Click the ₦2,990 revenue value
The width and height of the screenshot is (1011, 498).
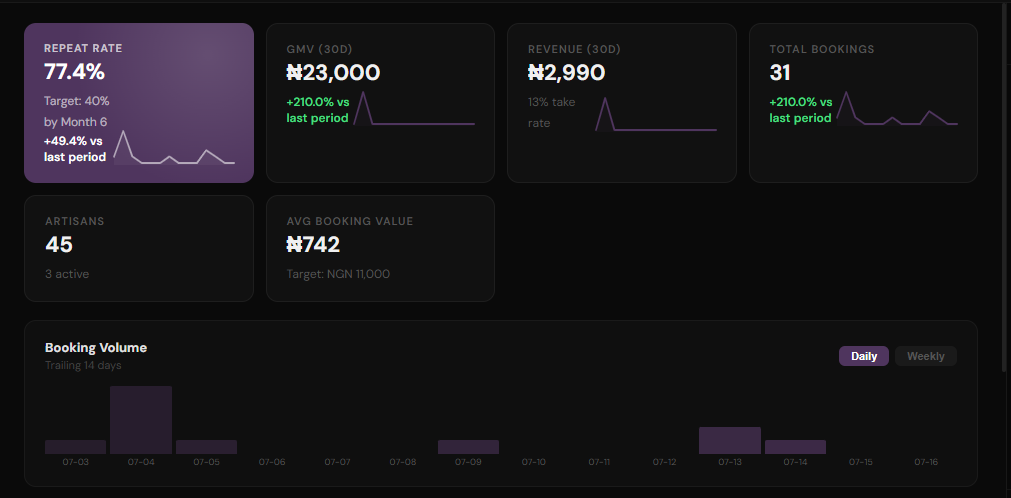(566, 72)
